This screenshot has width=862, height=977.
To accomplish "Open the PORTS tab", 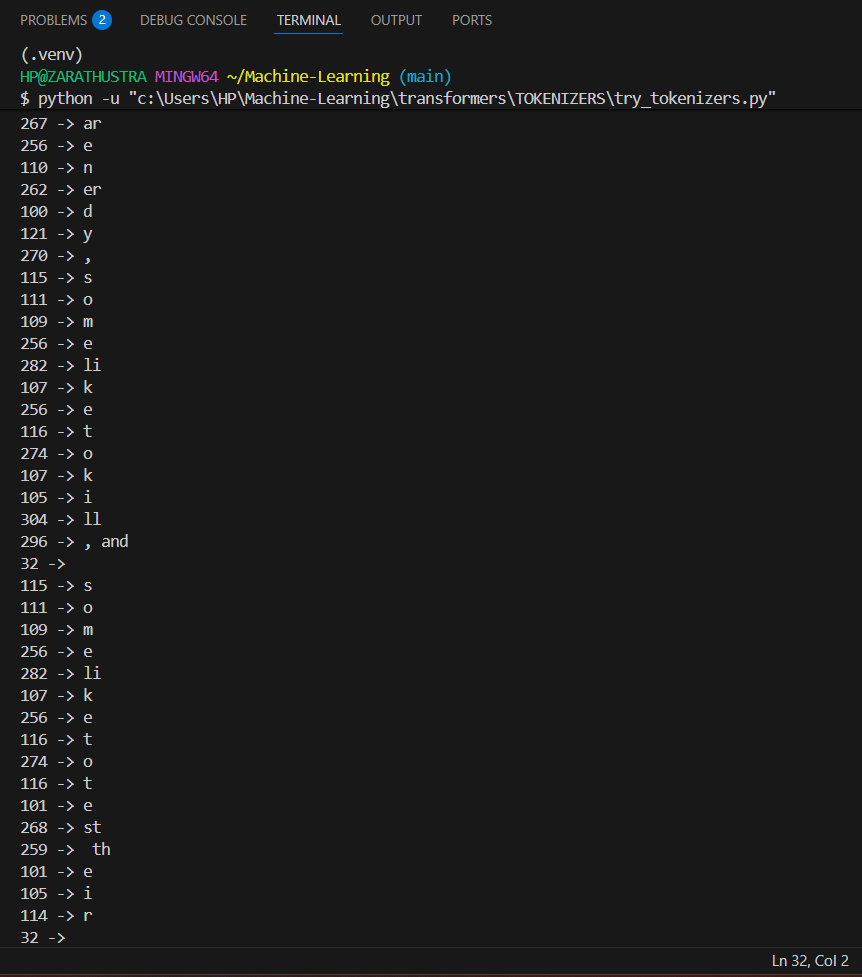I will coord(472,21).
